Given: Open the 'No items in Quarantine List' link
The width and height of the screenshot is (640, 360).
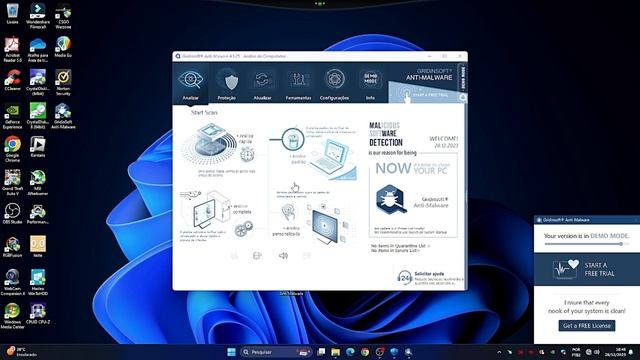Looking at the screenshot, I should click(400, 246).
